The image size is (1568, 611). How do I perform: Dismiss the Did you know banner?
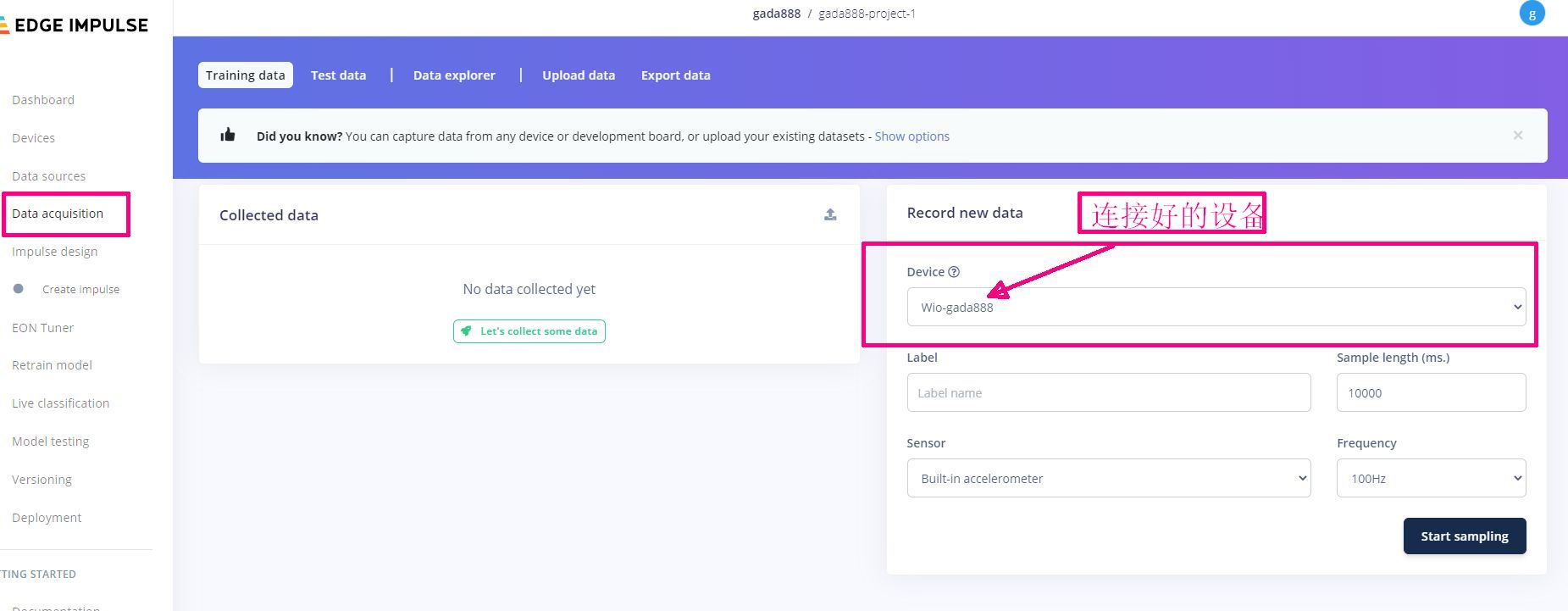[x=1518, y=136]
